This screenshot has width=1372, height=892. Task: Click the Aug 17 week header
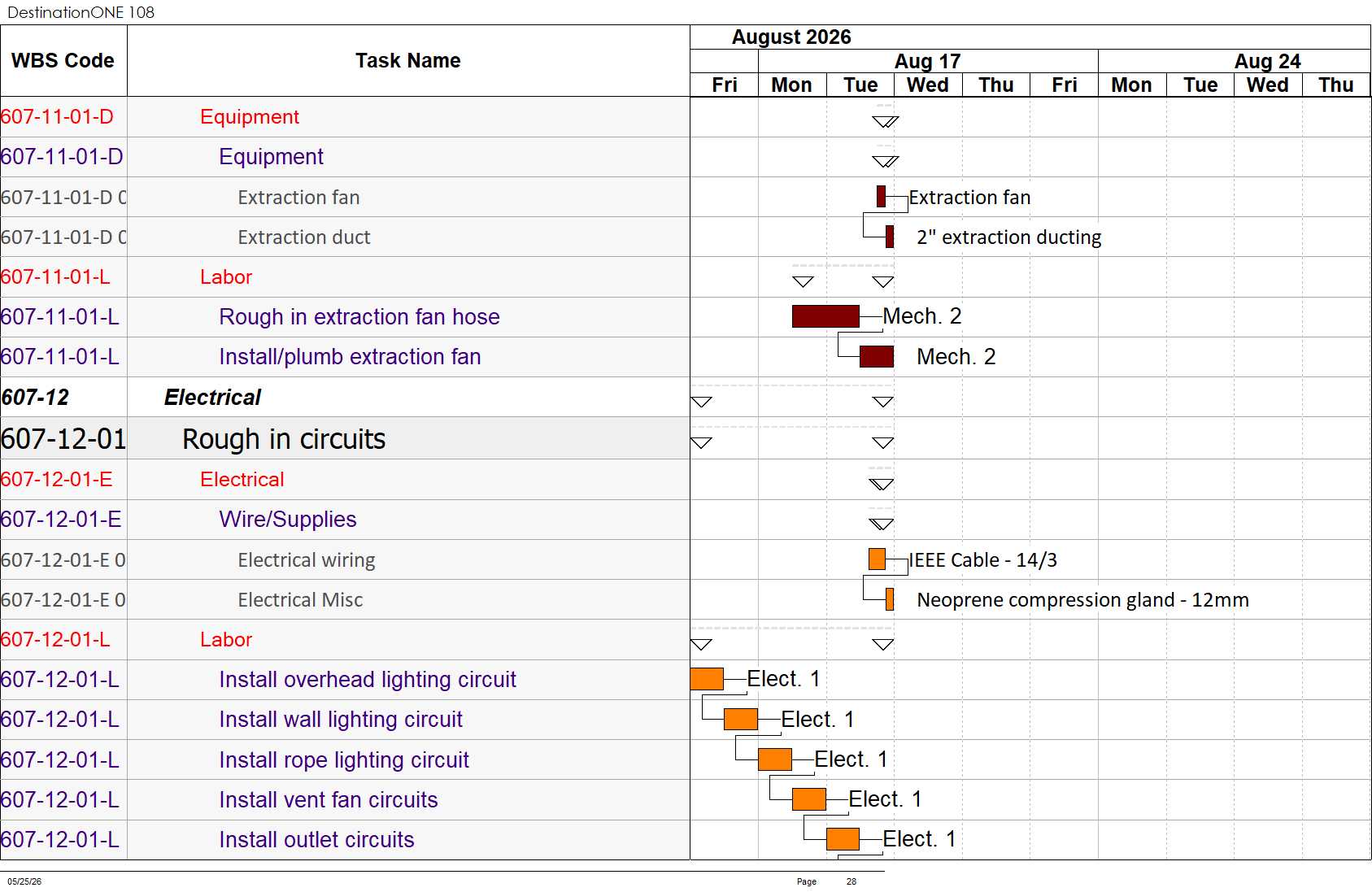coord(928,61)
